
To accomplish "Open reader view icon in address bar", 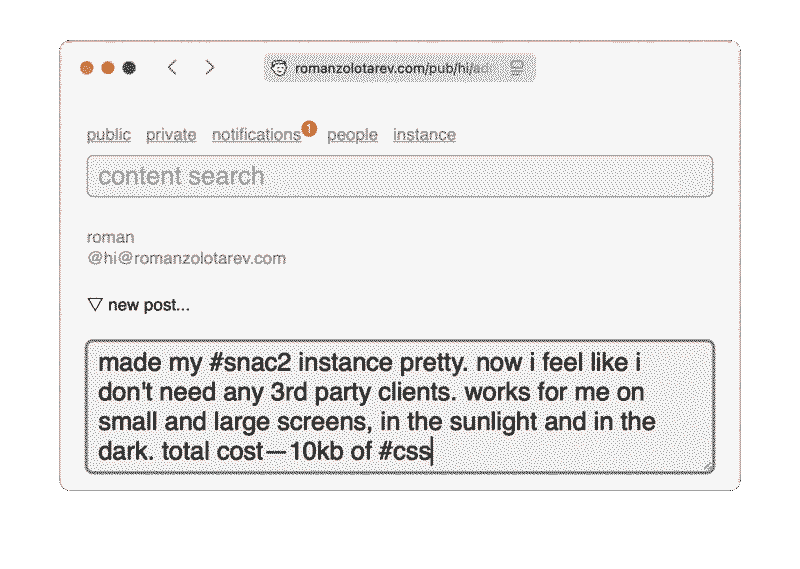I will tap(517, 68).
